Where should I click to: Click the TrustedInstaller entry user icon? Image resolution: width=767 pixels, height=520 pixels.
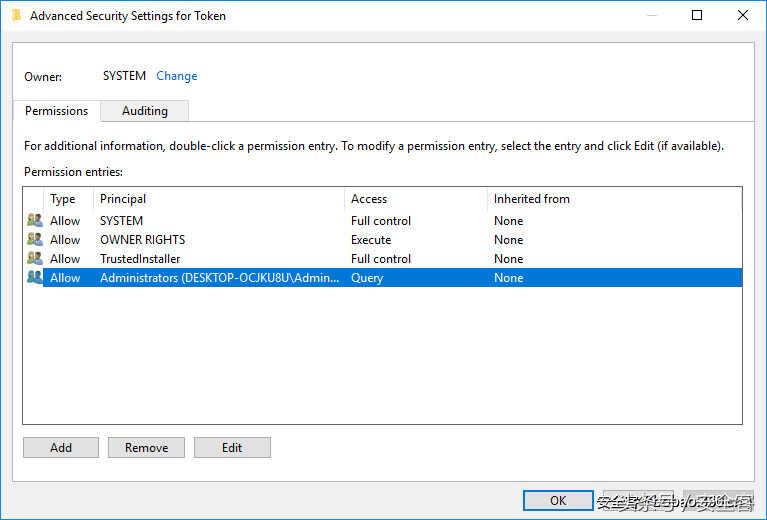[x=35, y=259]
